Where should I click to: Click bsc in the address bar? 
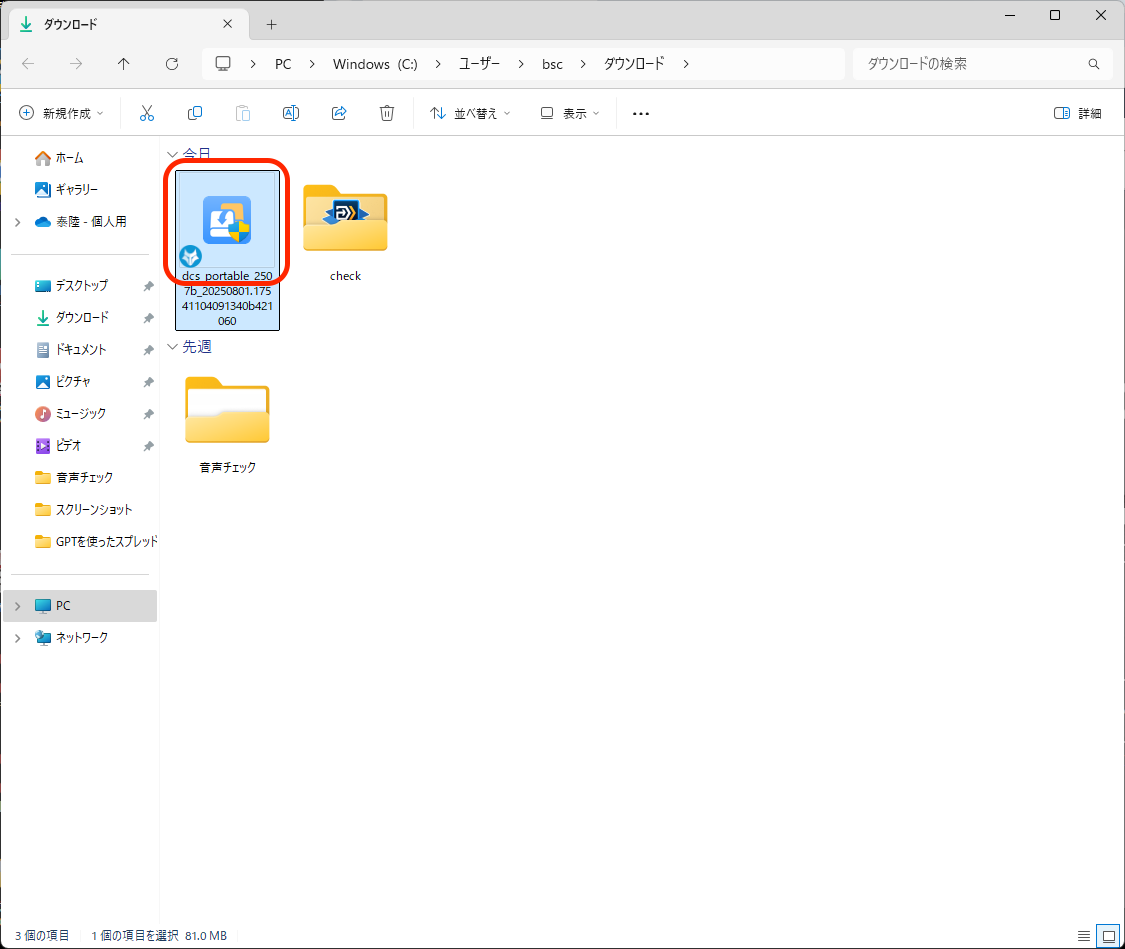pos(552,64)
